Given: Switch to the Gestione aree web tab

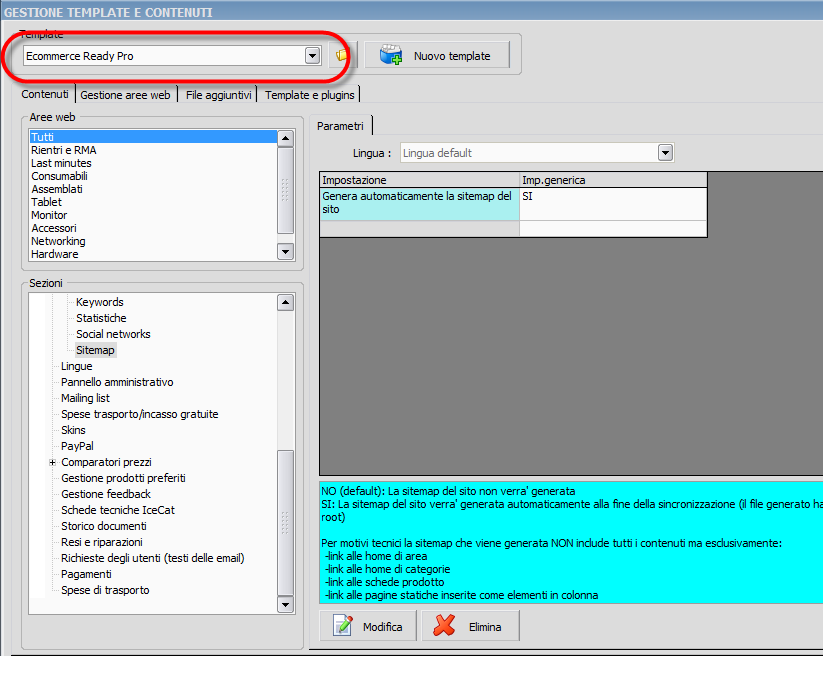Looking at the screenshot, I should (x=125, y=95).
